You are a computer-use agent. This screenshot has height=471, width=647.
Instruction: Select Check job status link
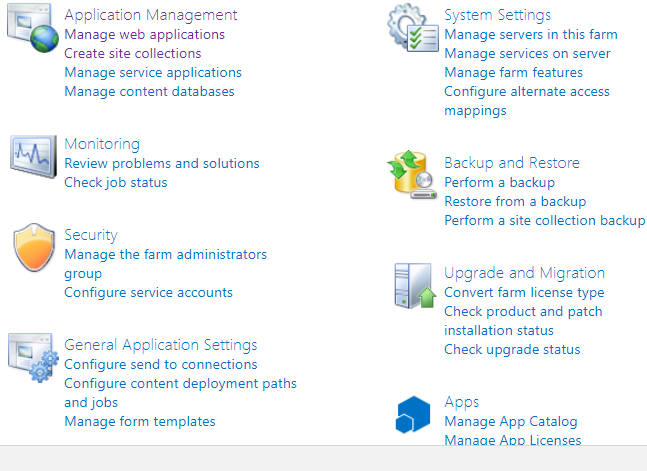click(115, 182)
